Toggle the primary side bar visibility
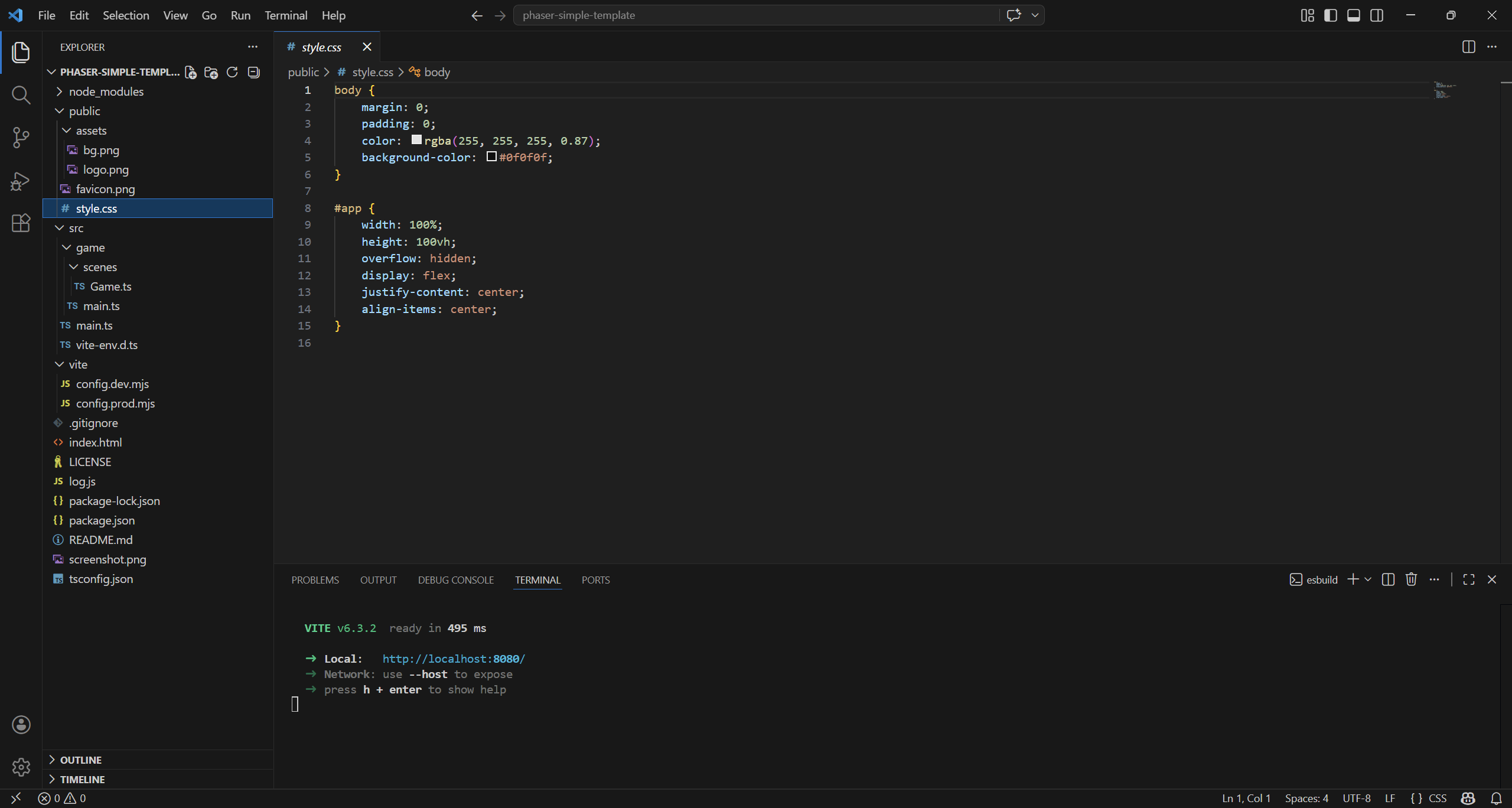This screenshot has width=1512, height=808. click(1330, 15)
